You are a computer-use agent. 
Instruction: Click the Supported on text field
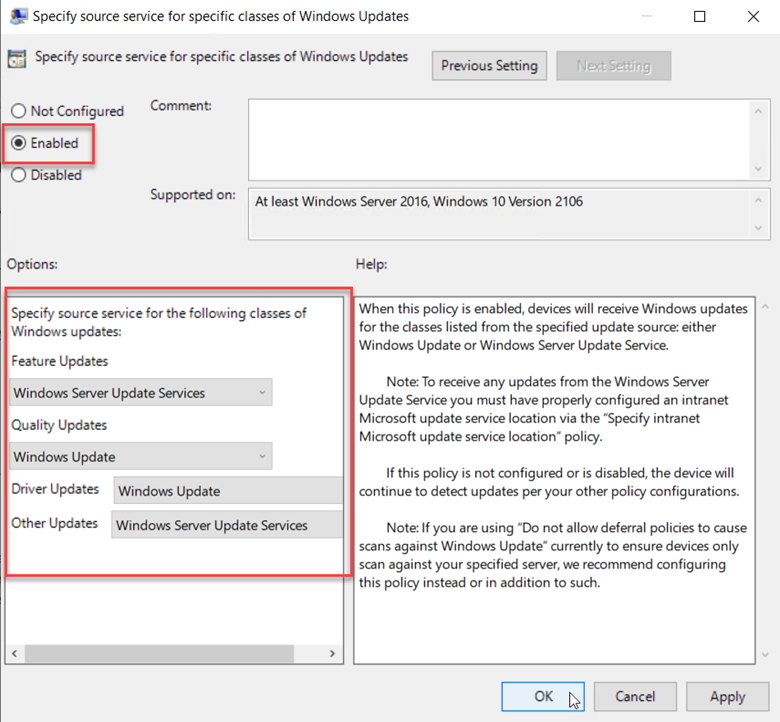pyautogui.click(x=499, y=214)
